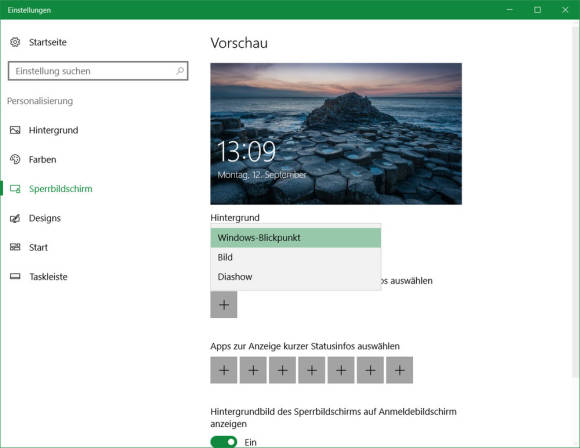This screenshot has height=448, width=580.
Task: Add last app for short status info
Action: 399,370
